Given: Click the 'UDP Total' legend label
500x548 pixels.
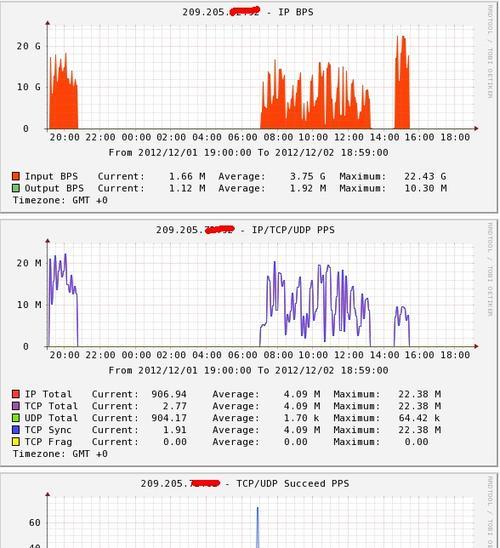Looking at the screenshot, I should 51,418.
